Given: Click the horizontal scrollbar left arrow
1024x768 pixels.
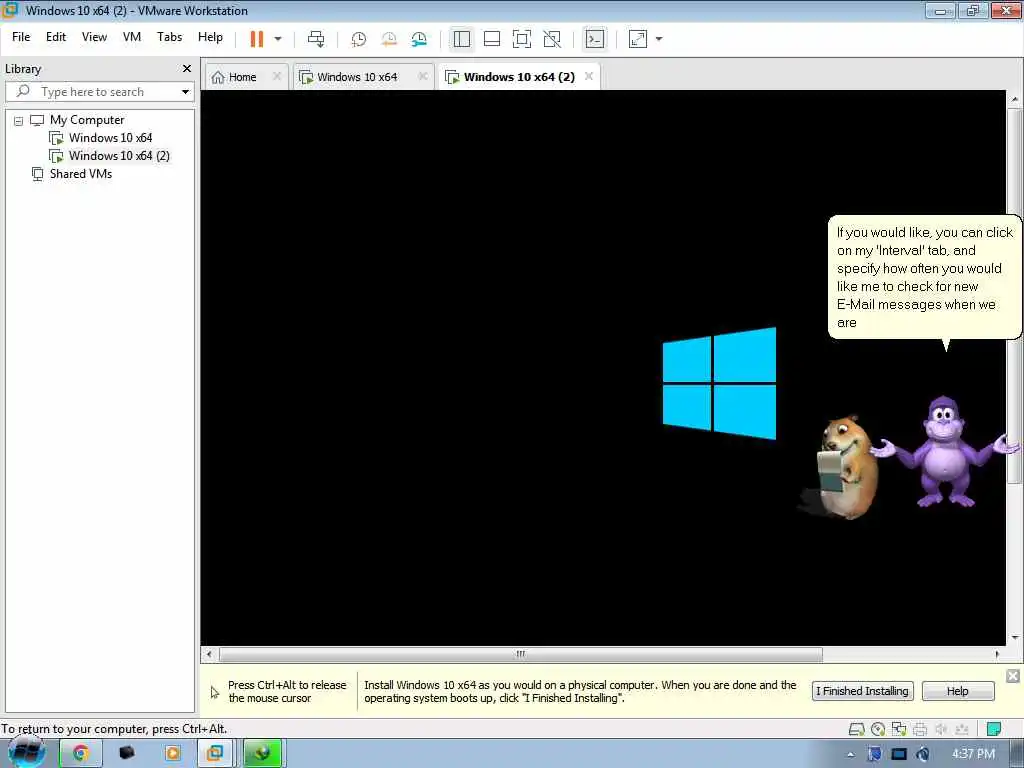Looking at the screenshot, I should pyautogui.click(x=209, y=654).
